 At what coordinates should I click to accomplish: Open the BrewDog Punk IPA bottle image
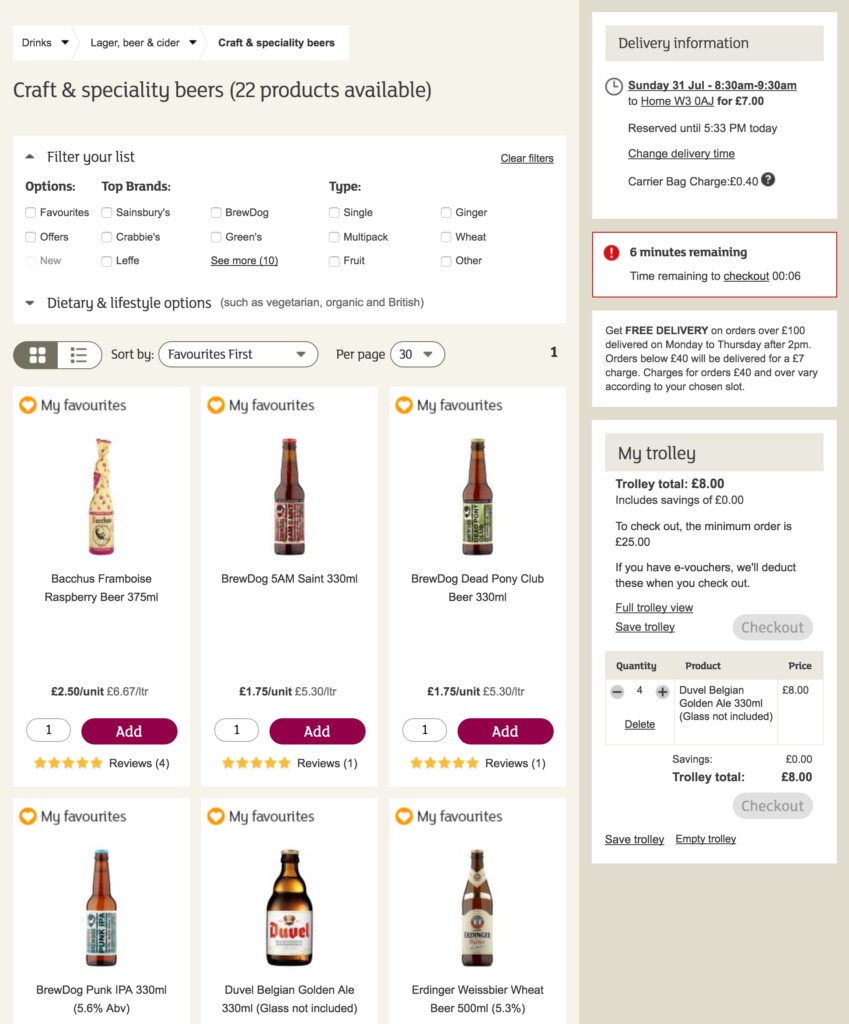[101, 908]
